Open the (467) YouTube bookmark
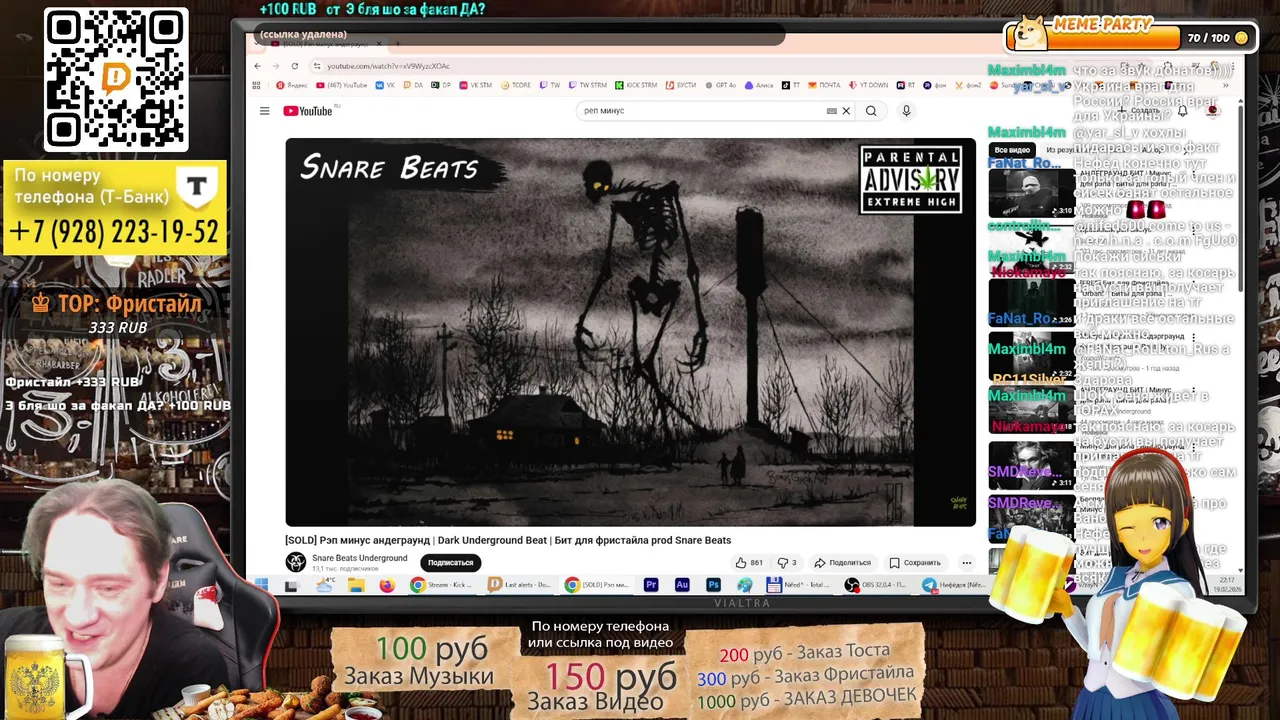This screenshot has height=720, width=1280. 342,85
